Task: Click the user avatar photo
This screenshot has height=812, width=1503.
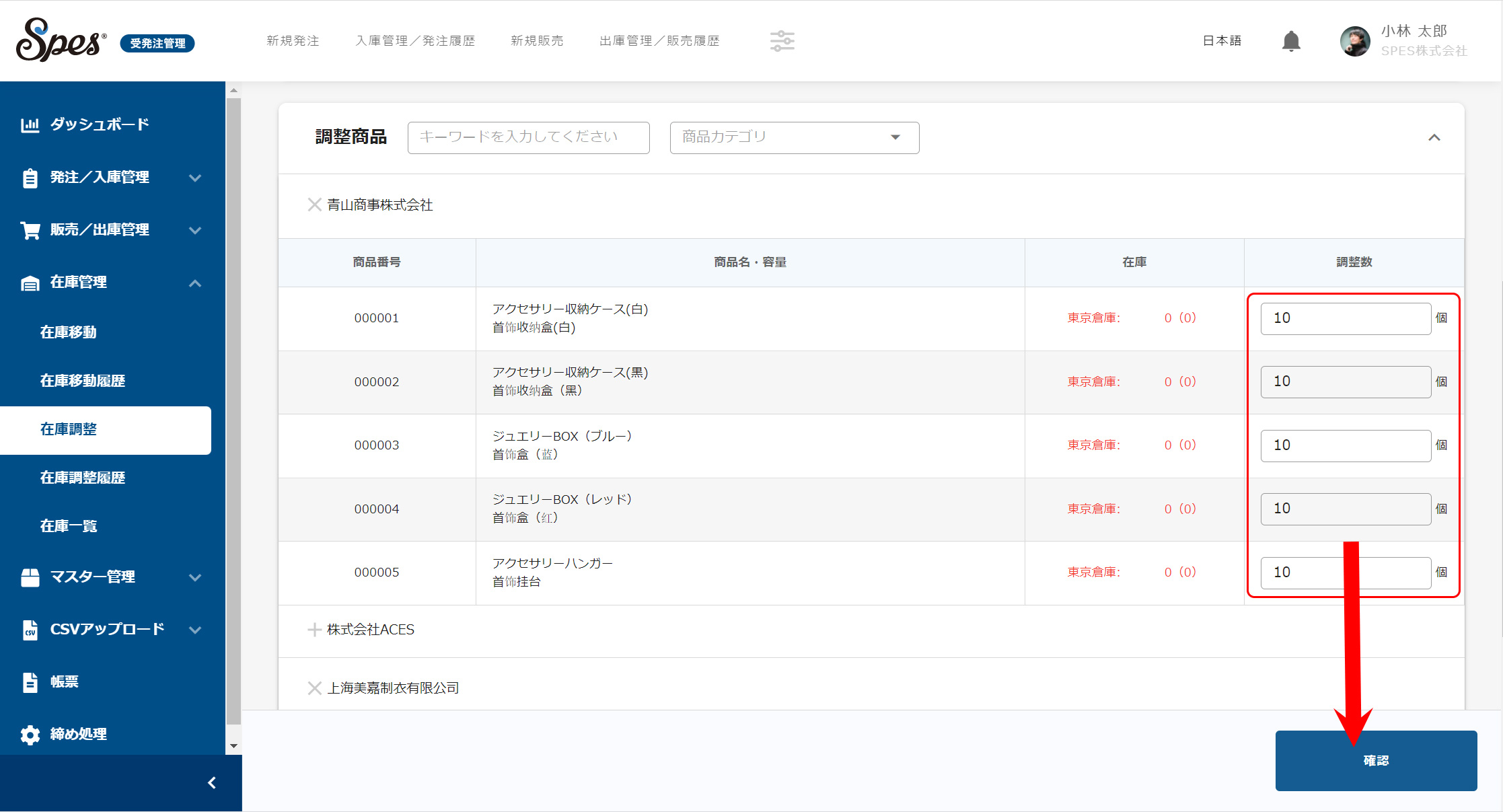Action: coord(1355,41)
